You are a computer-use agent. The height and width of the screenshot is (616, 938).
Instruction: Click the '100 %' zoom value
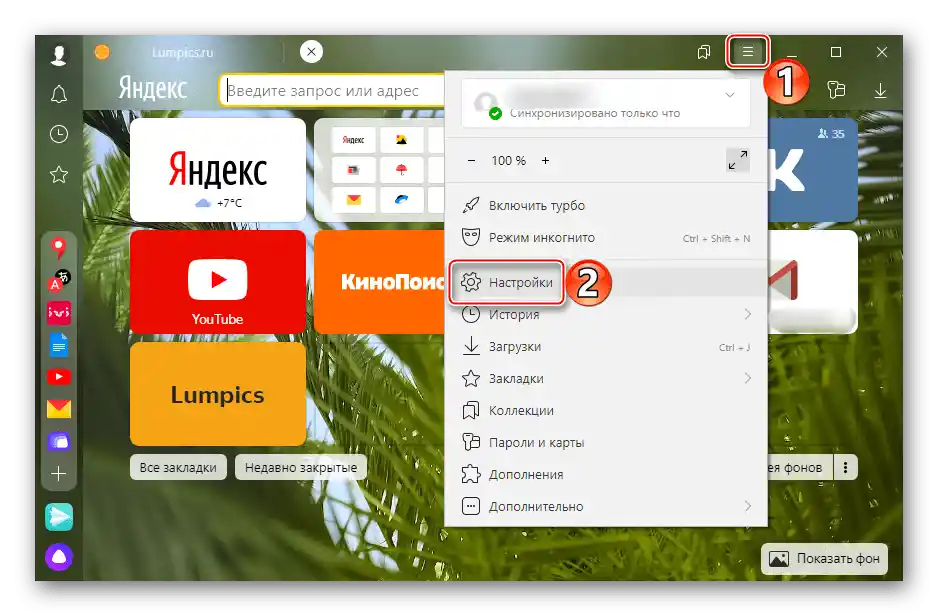pyautogui.click(x=508, y=160)
